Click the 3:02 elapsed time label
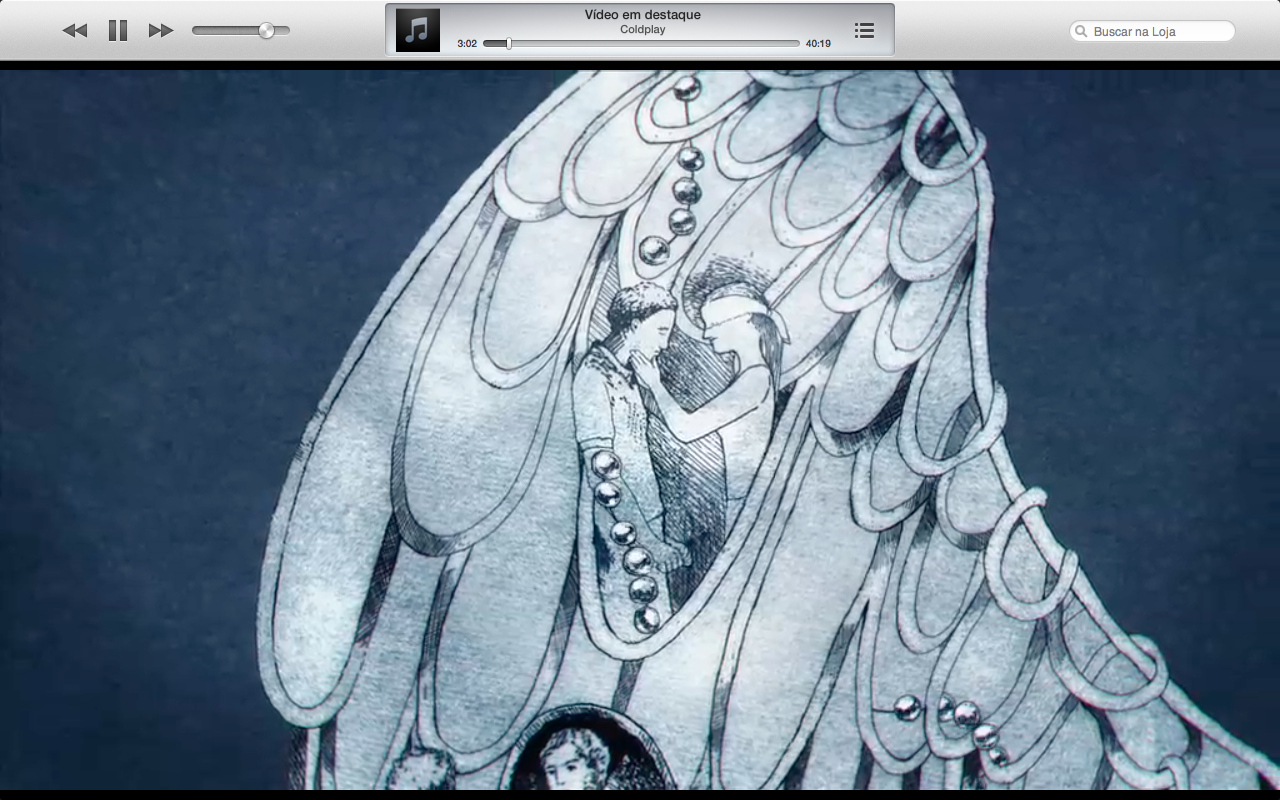The image size is (1280, 800). pos(467,44)
